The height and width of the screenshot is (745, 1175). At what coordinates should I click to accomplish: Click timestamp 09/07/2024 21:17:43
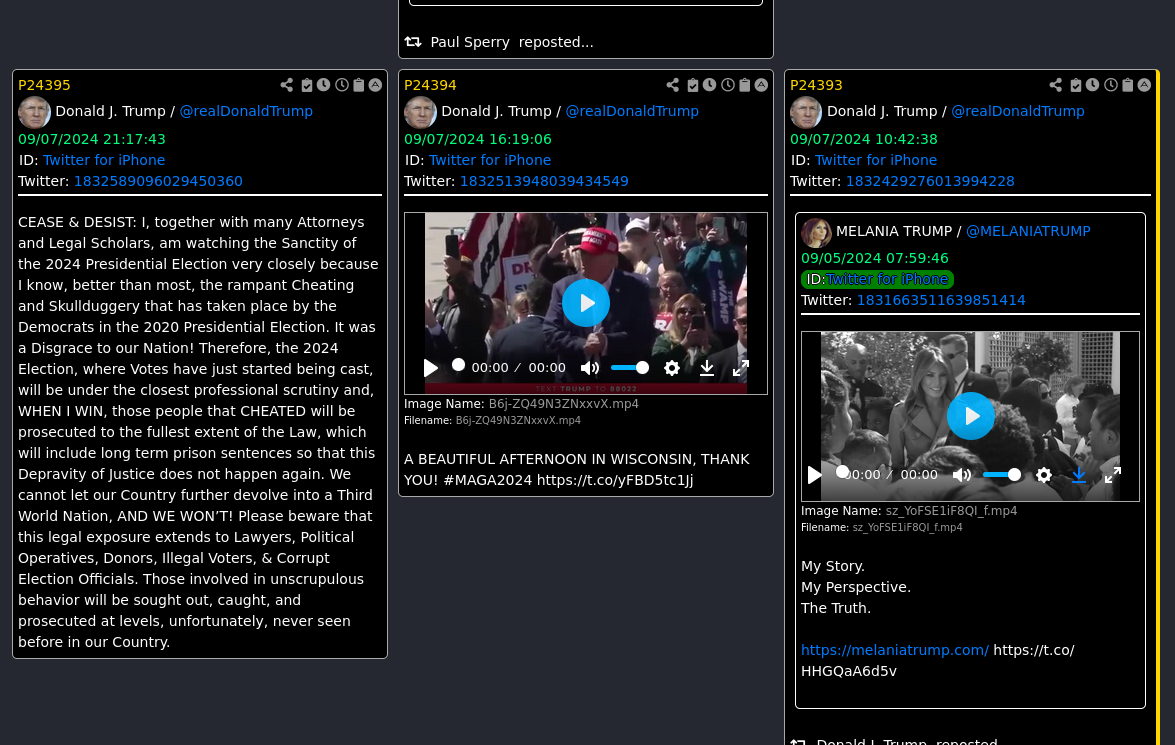point(92,139)
